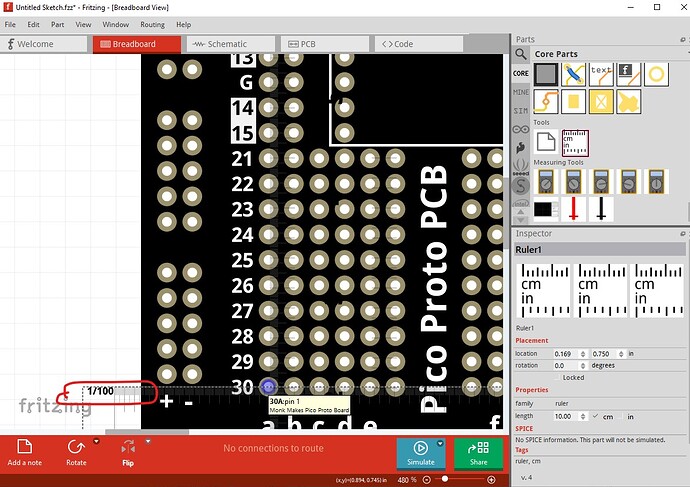Open the Core Parts bin options menu
690x487 pixels.
tap(687, 53)
